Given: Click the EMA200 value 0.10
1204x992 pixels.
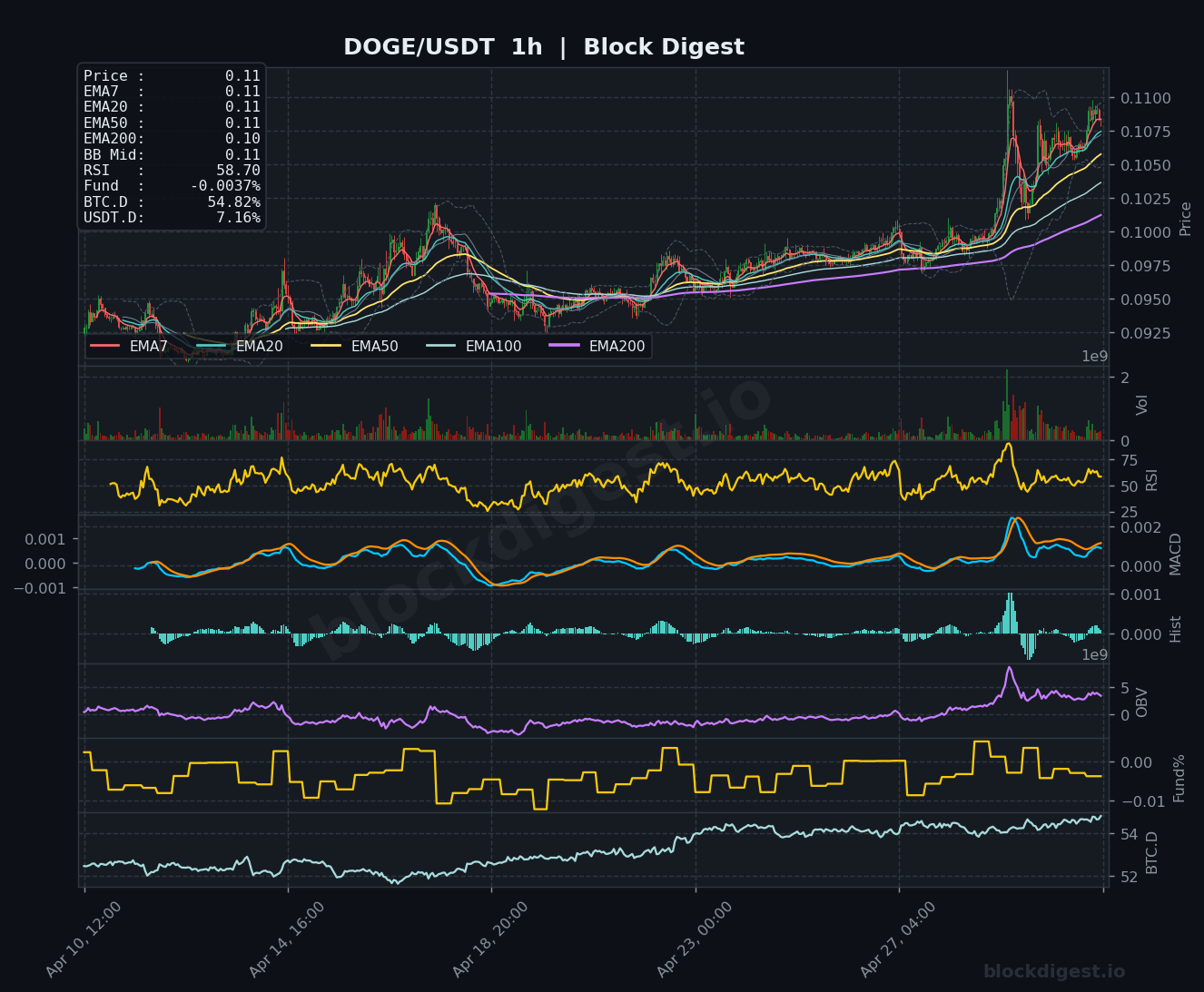Looking at the screenshot, I should click(242, 139).
